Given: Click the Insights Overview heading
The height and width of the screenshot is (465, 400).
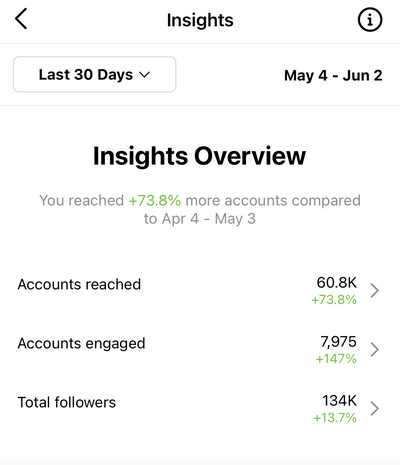Looking at the screenshot, I should [x=199, y=156].
